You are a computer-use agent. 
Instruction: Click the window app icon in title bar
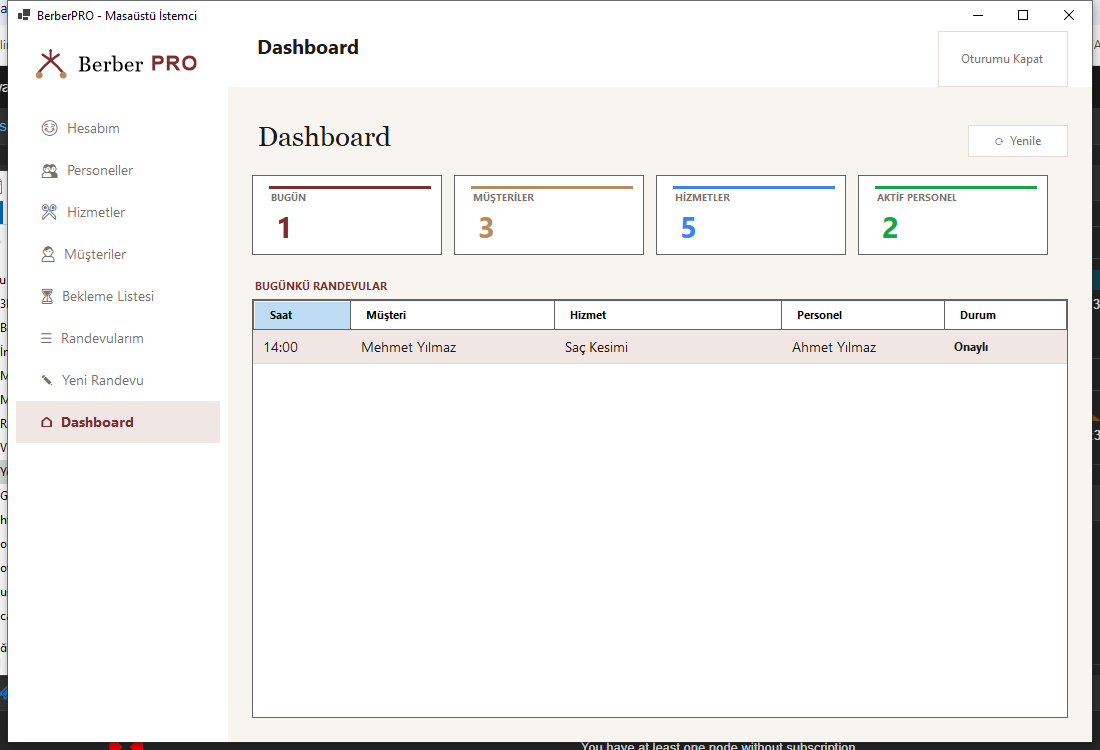click(24, 15)
